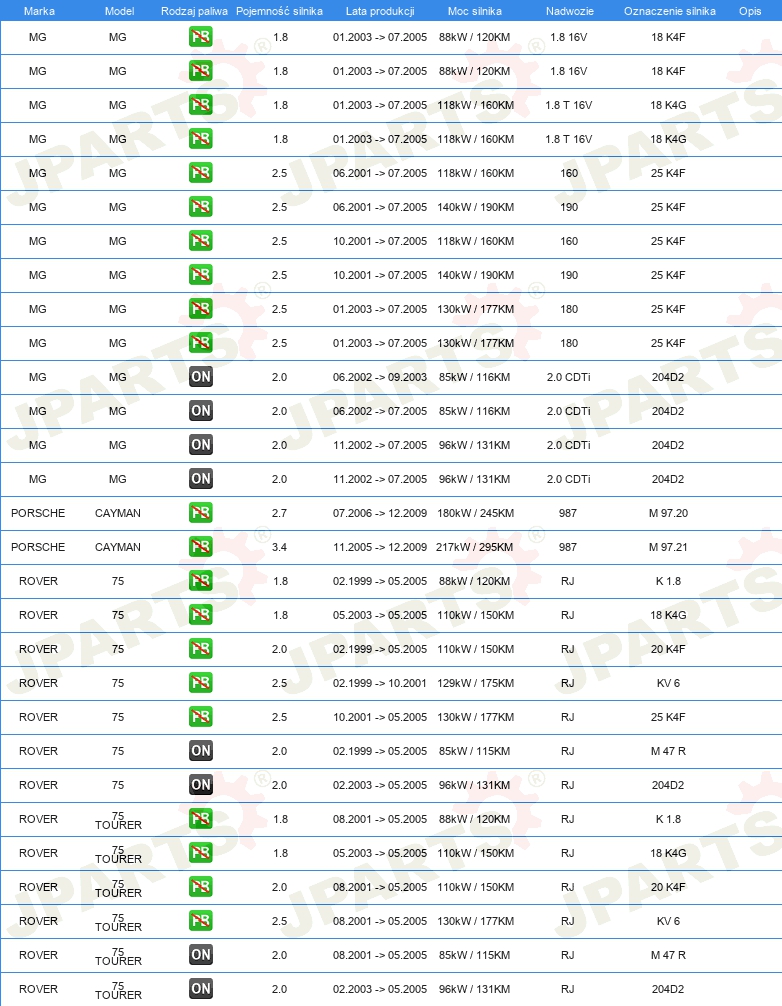
Task: Click petrol icon in Rover 75 Tourer 18 K4G row
Action: 201,853
